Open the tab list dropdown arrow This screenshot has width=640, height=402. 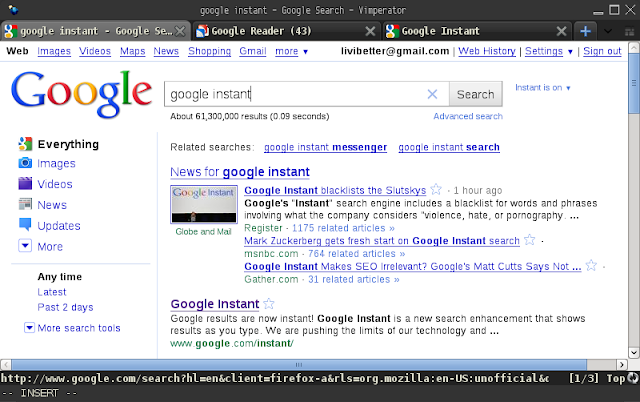608,31
